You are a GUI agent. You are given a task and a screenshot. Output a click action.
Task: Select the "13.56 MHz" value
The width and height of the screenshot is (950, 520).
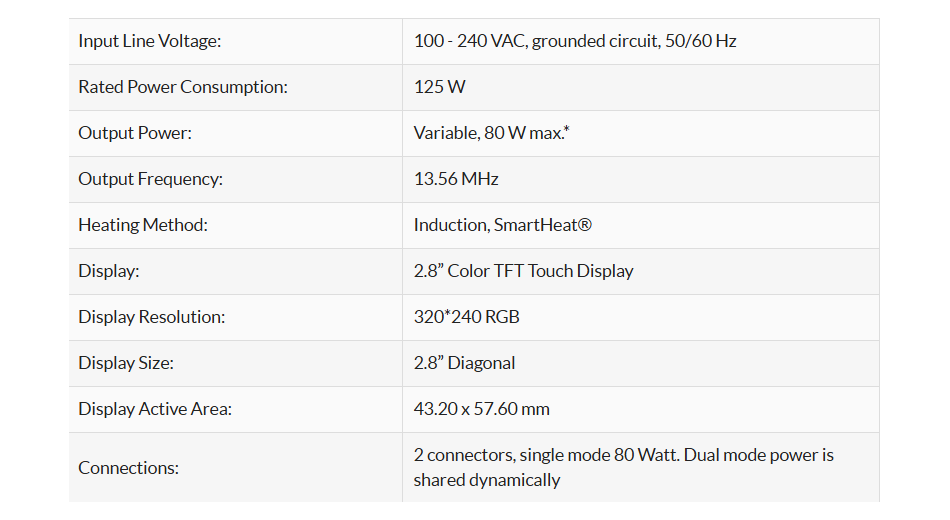(456, 179)
